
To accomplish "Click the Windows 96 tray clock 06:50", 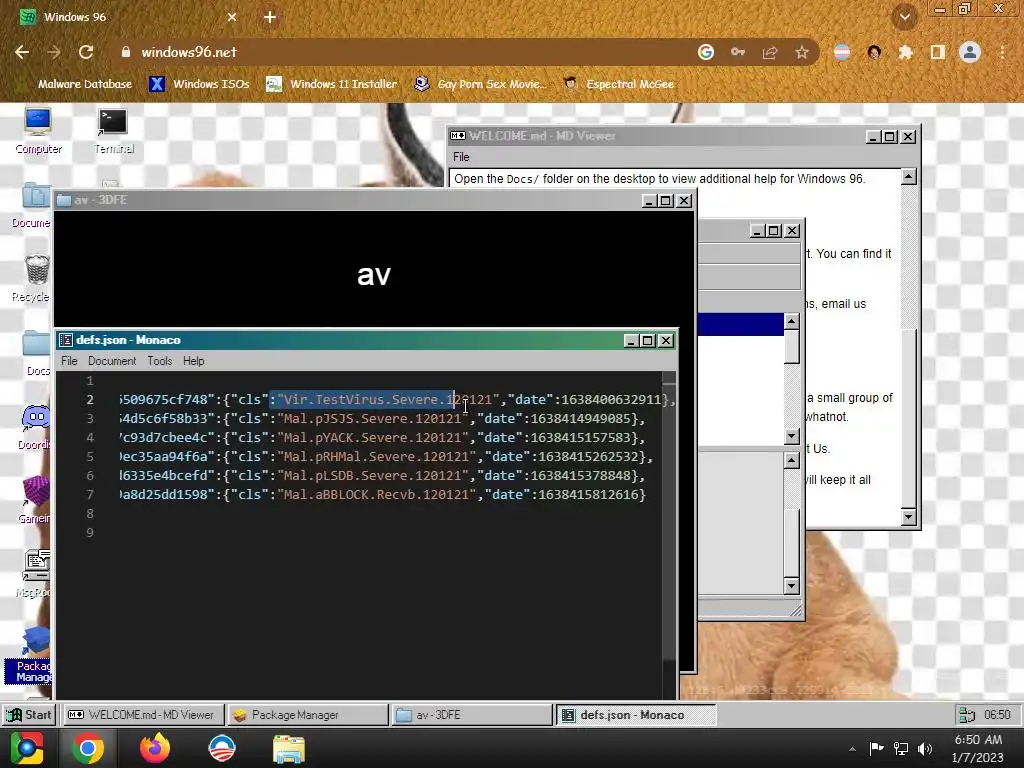I will [x=997, y=715].
